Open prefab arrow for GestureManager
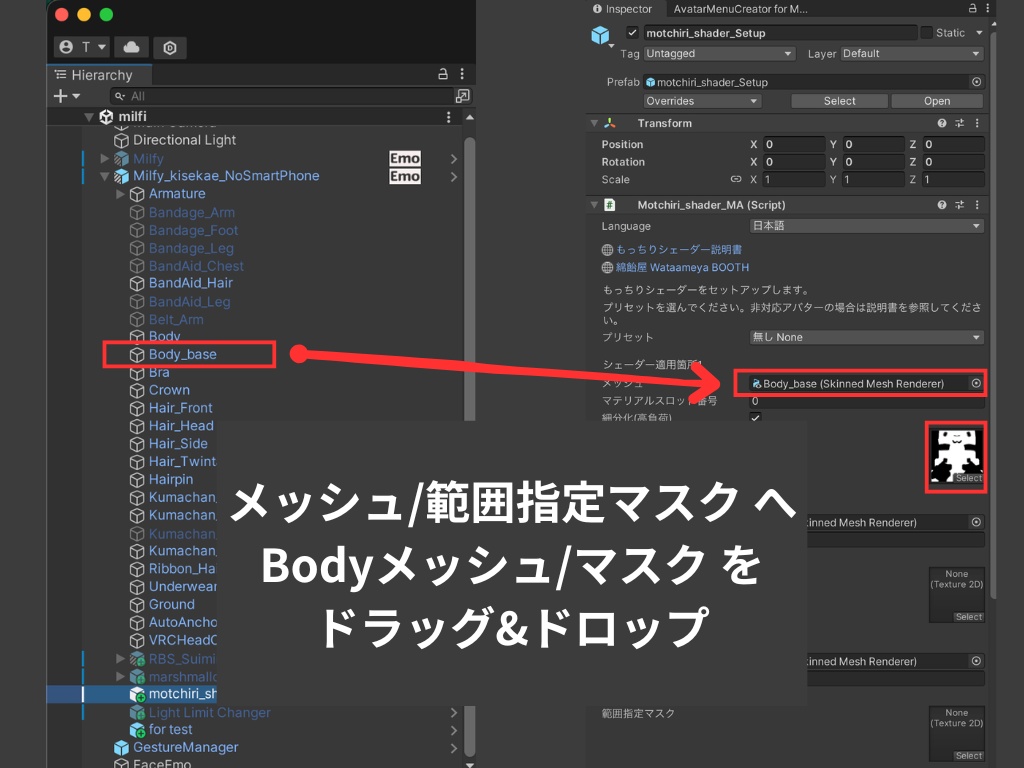 point(454,748)
